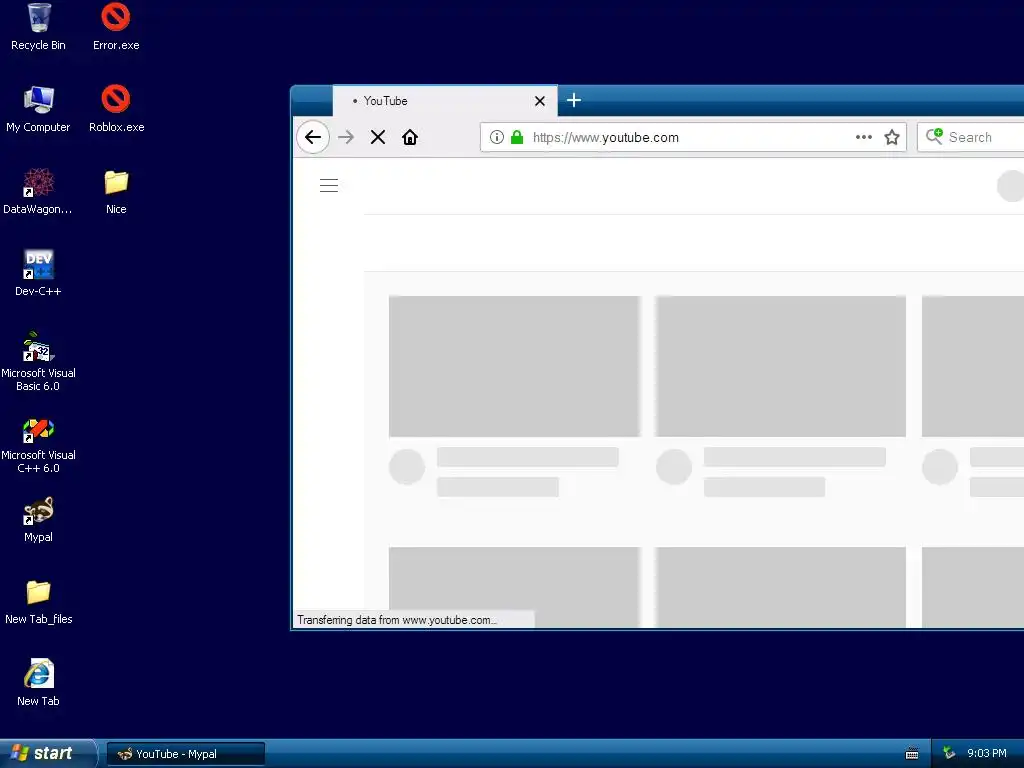Bookmark this page with the star icon
1024x768 pixels.
pyautogui.click(x=891, y=137)
